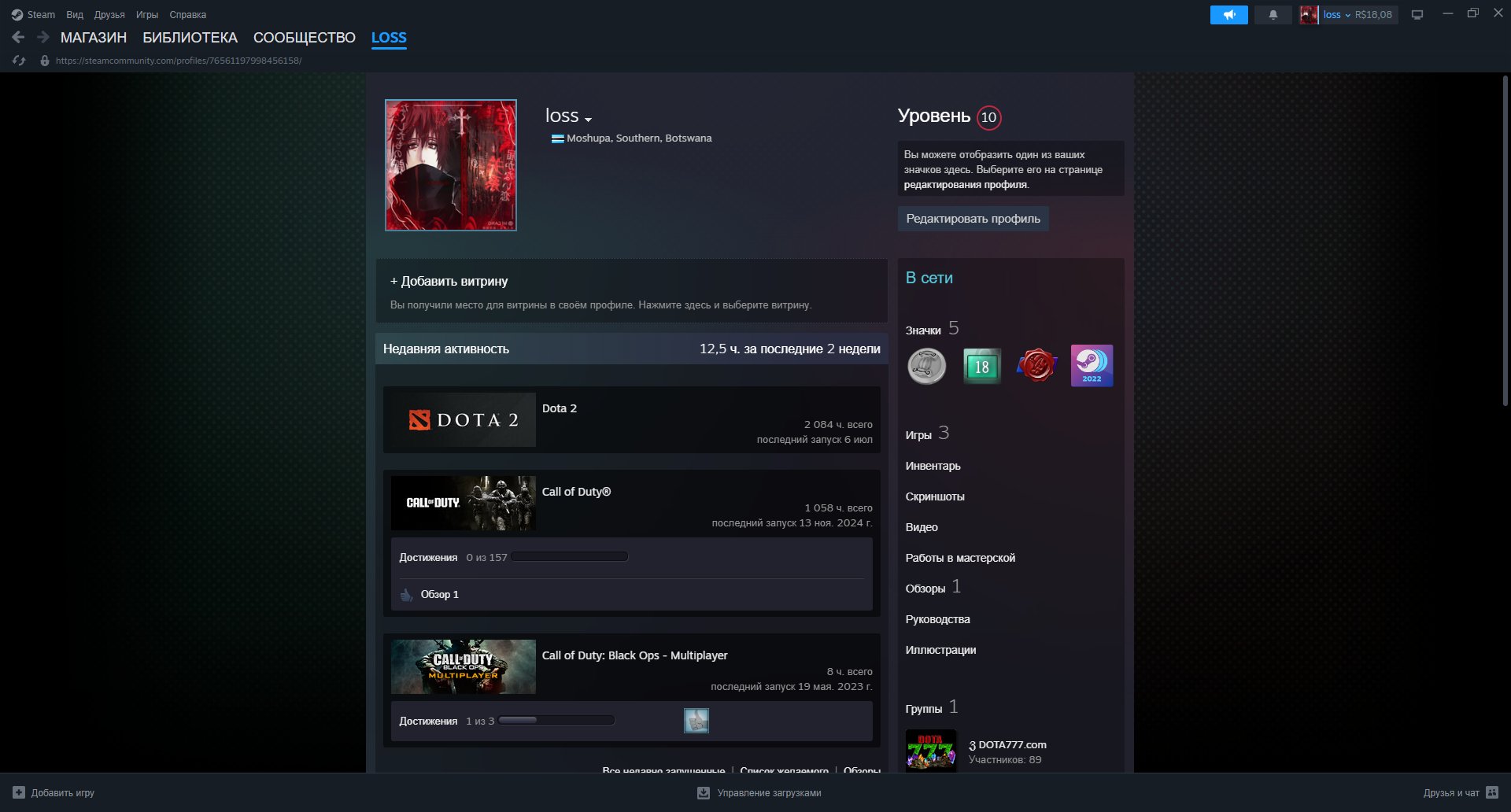
Task: Click Добавить витрину to add showcase
Action: [x=449, y=281]
